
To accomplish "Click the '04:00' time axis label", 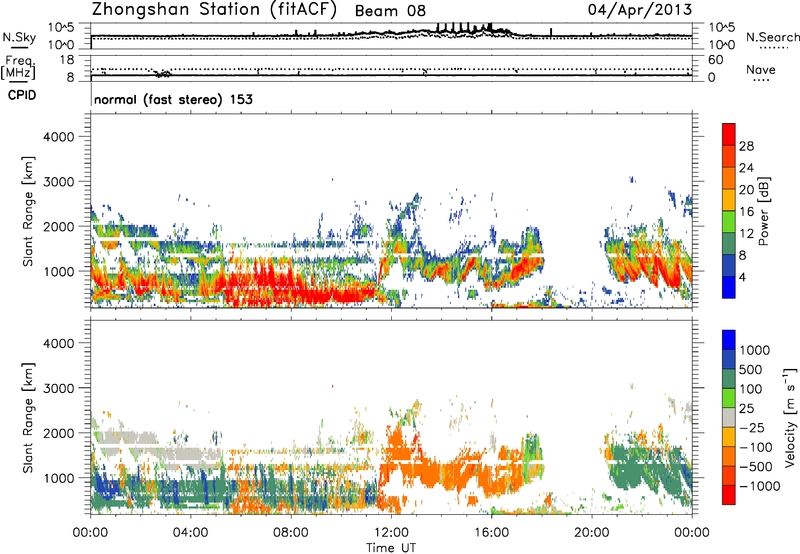I will point(191,533).
